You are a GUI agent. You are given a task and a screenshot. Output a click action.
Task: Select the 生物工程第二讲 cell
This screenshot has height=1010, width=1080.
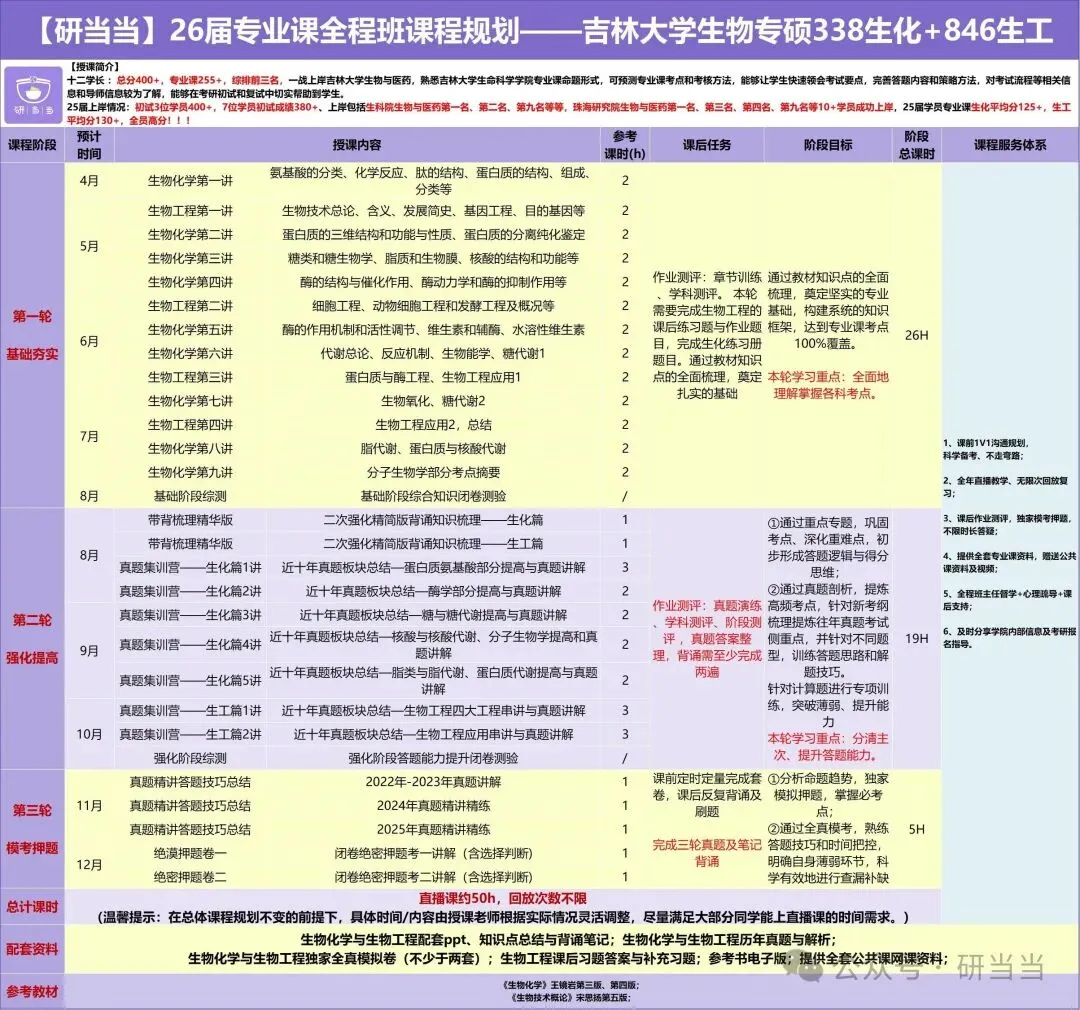(190, 306)
